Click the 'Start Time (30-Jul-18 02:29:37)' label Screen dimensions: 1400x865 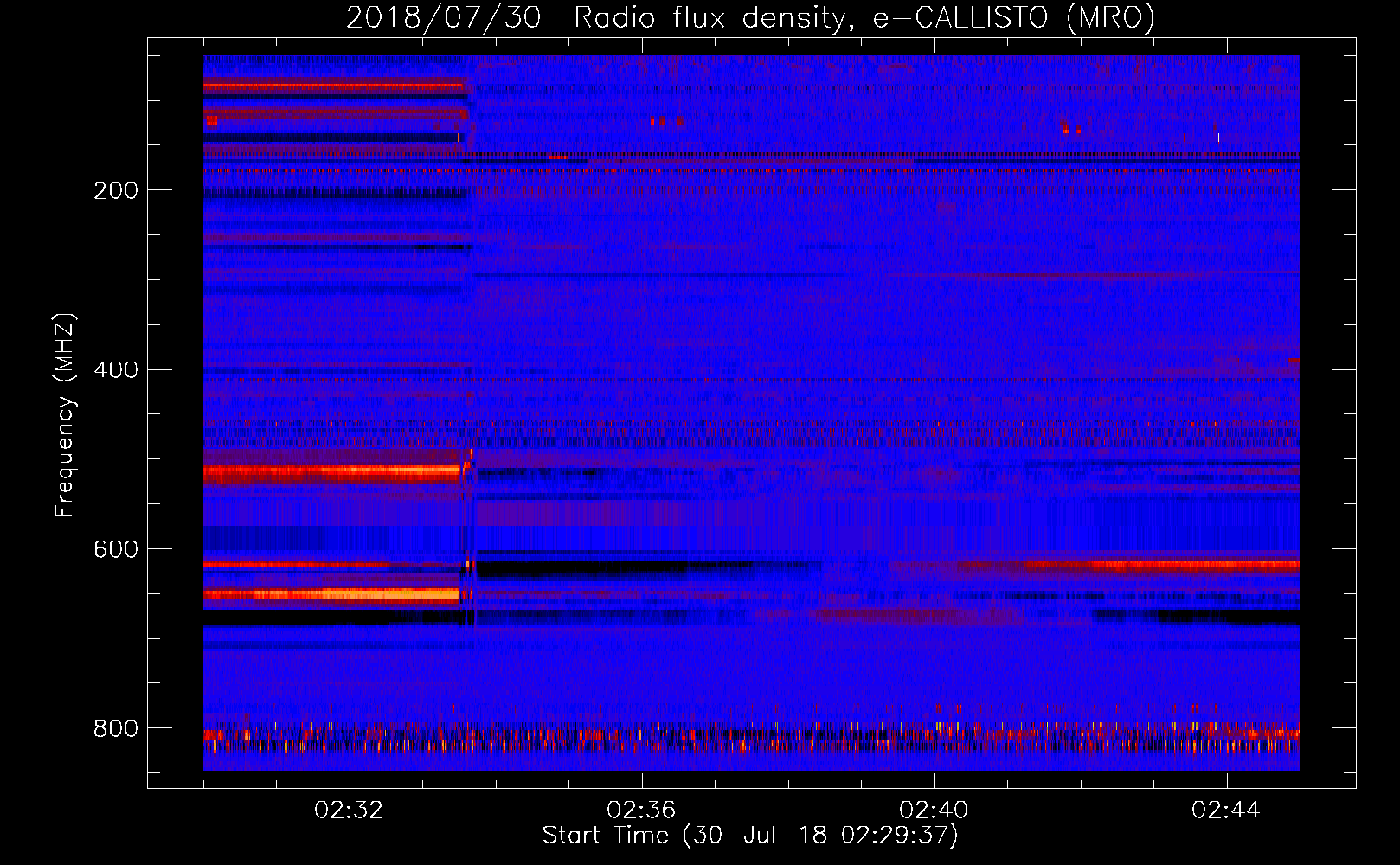tap(750, 836)
